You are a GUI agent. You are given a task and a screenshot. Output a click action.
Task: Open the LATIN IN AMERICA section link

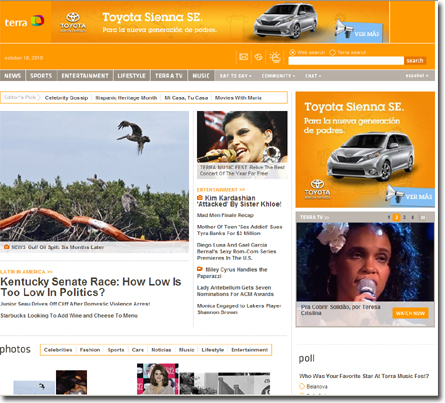26,272
